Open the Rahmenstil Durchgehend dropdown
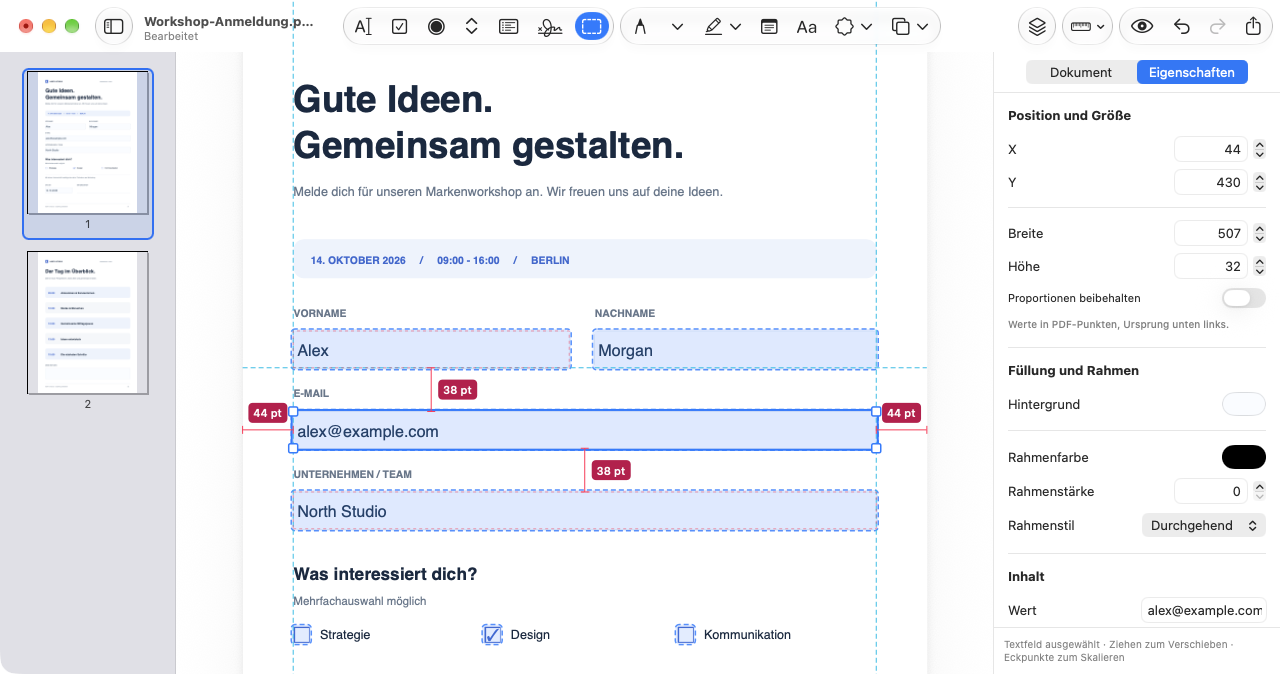This screenshot has height=674, width=1280. (x=1204, y=525)
